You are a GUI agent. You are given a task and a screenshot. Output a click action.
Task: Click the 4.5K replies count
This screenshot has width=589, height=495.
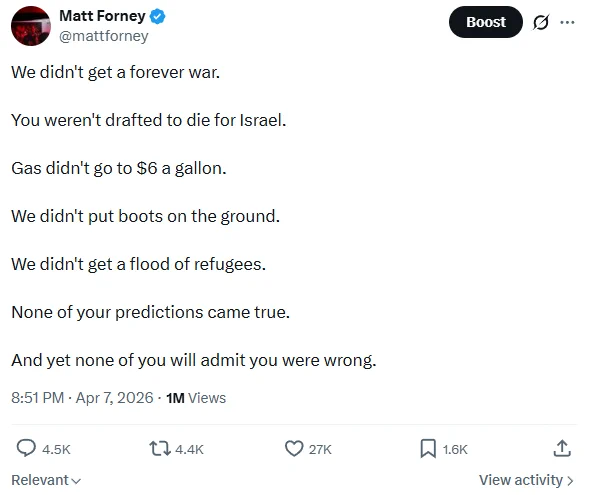pos(56,450)
